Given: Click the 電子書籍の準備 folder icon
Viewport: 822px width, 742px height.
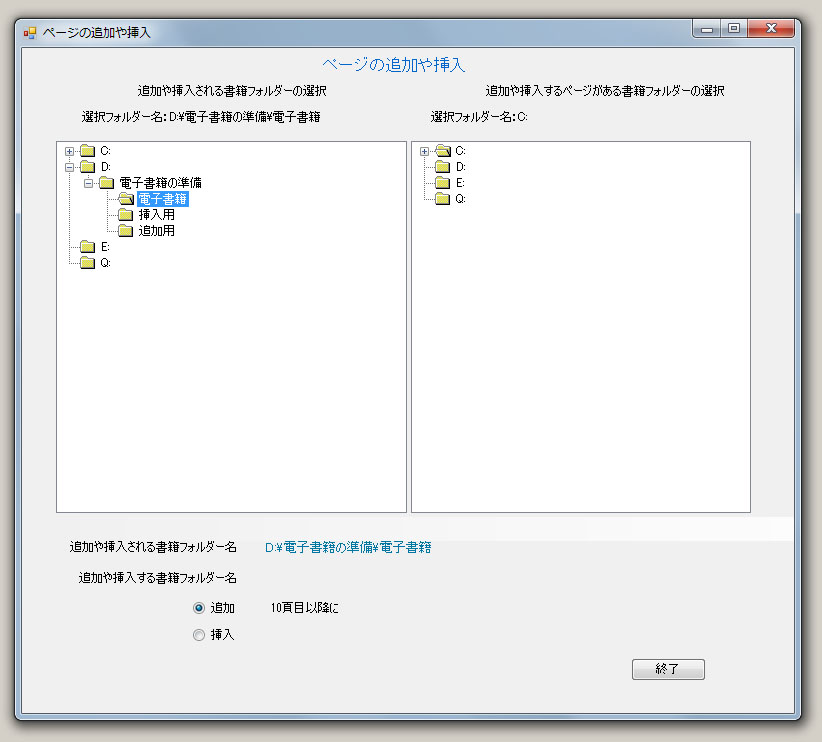Looking at the screenshot, I should pyautogui.click(x=106, y=183).
